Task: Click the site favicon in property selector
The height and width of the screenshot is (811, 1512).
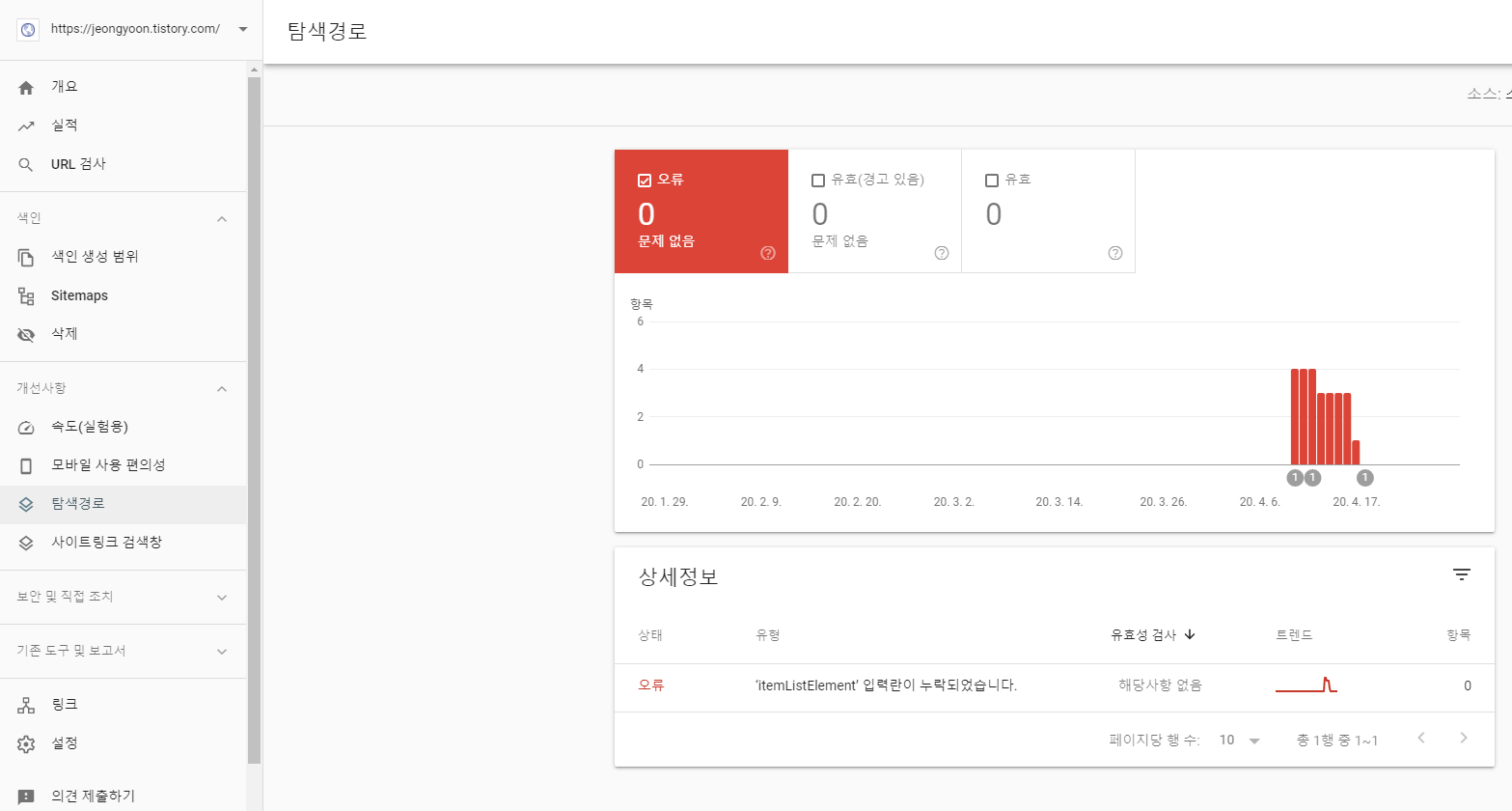Action: pyautogui.click(x=28, y=30)
